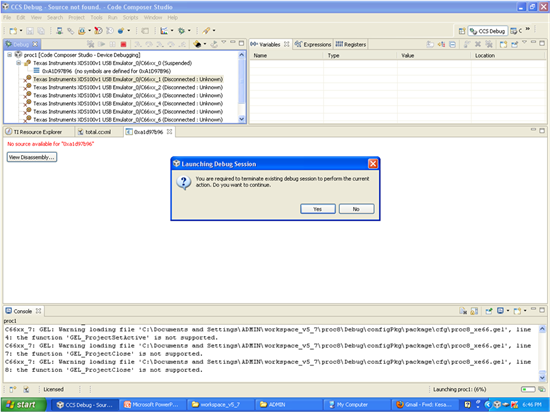
Task: Click the New file toolbar icon
Action: tap(13, 31)
